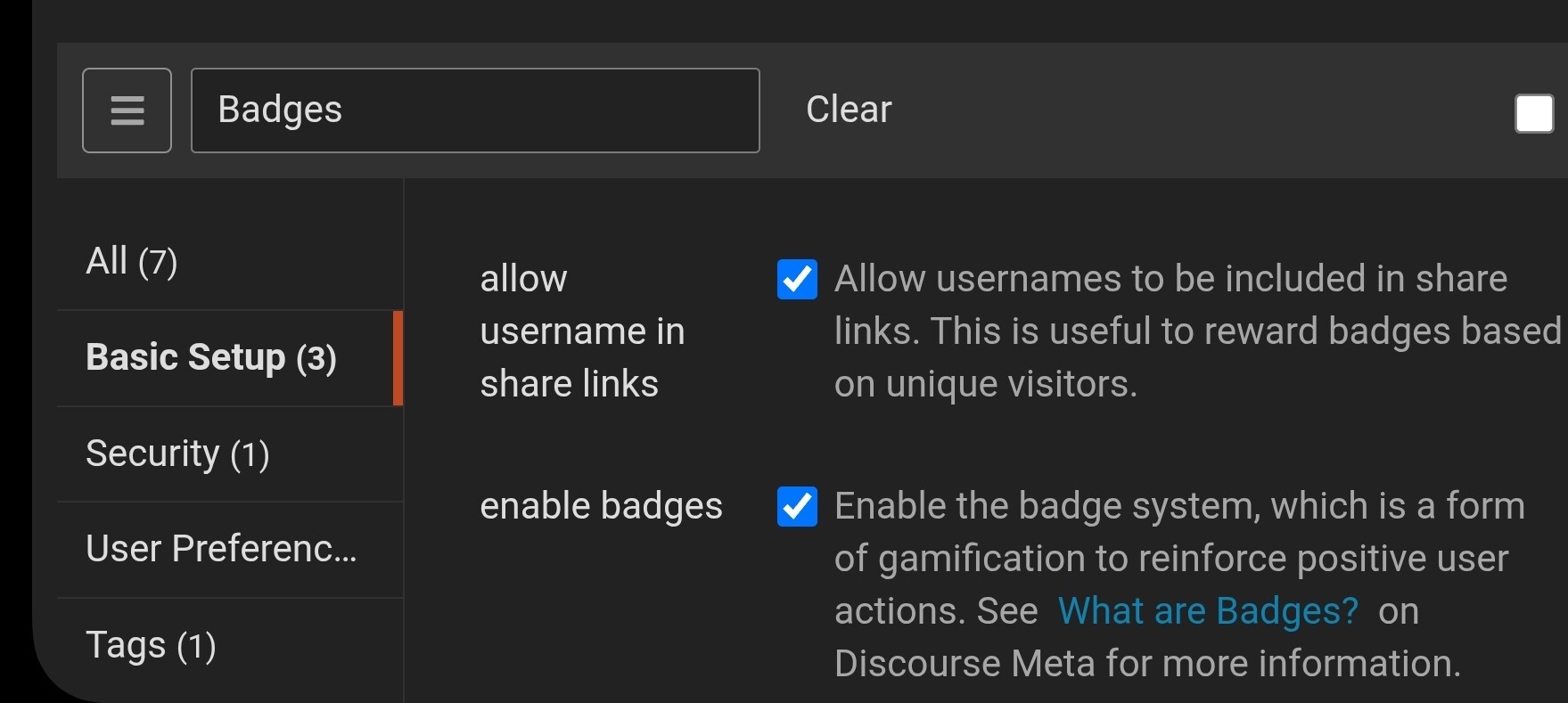Image resolution: width=1568 pixels, height=703 pixels.
Task: Tick the unchecked box right of Clear
Action: [1533, 114]
